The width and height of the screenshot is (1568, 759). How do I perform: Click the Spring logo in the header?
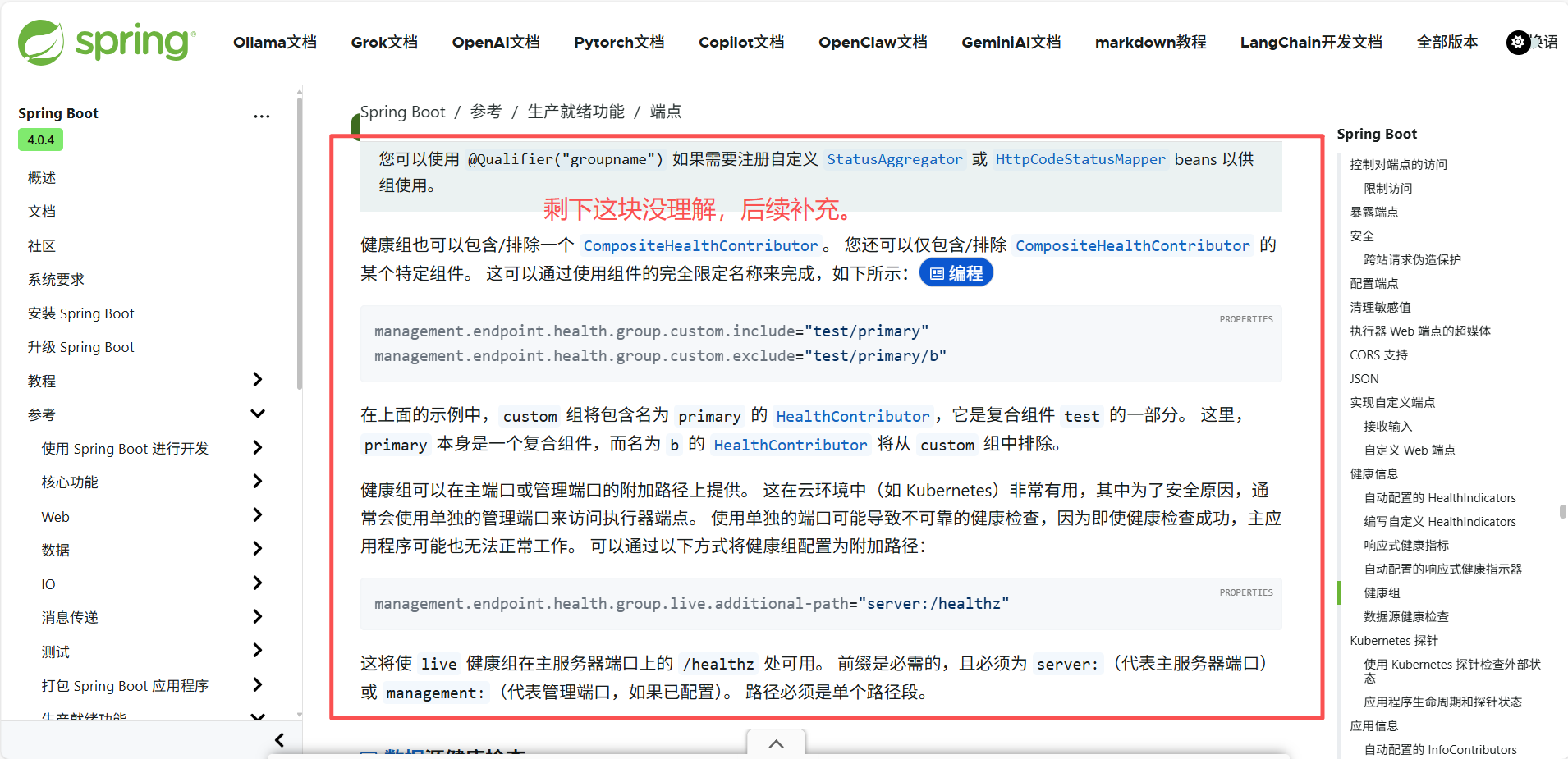[107, 42]
